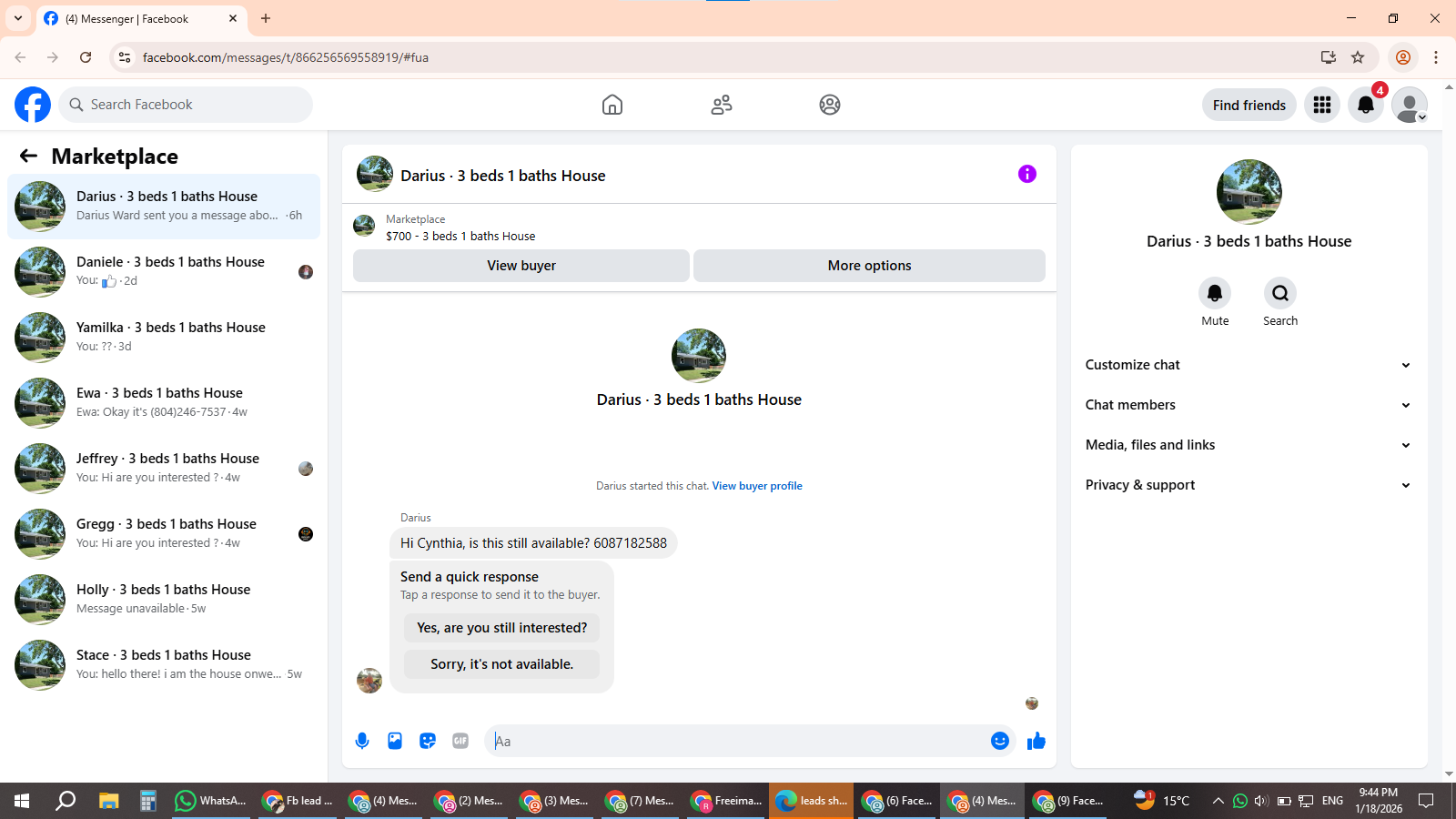Open Notifications bell with 4 badge

1366,105
